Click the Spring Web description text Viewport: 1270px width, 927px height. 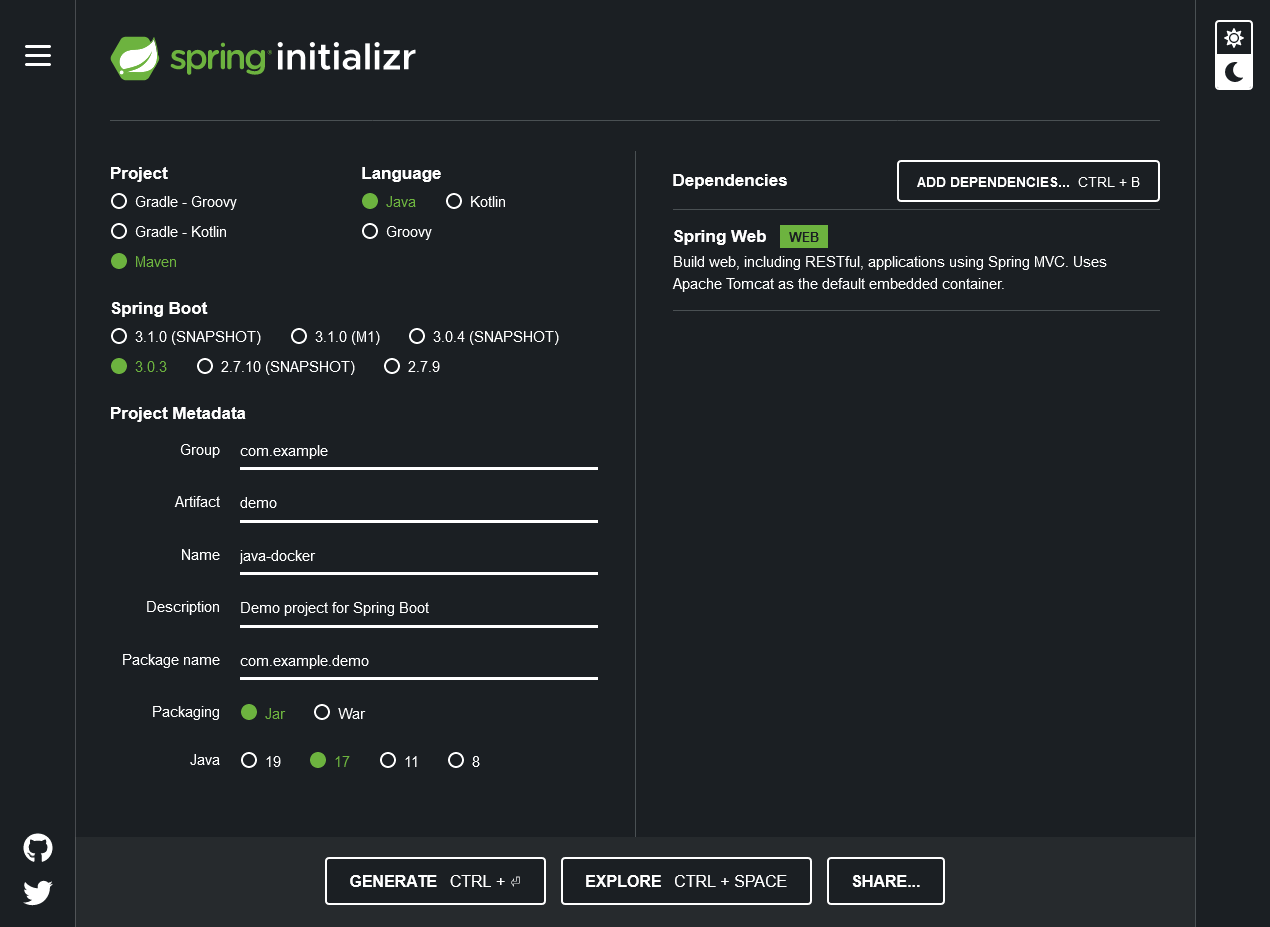click(890, 273)
